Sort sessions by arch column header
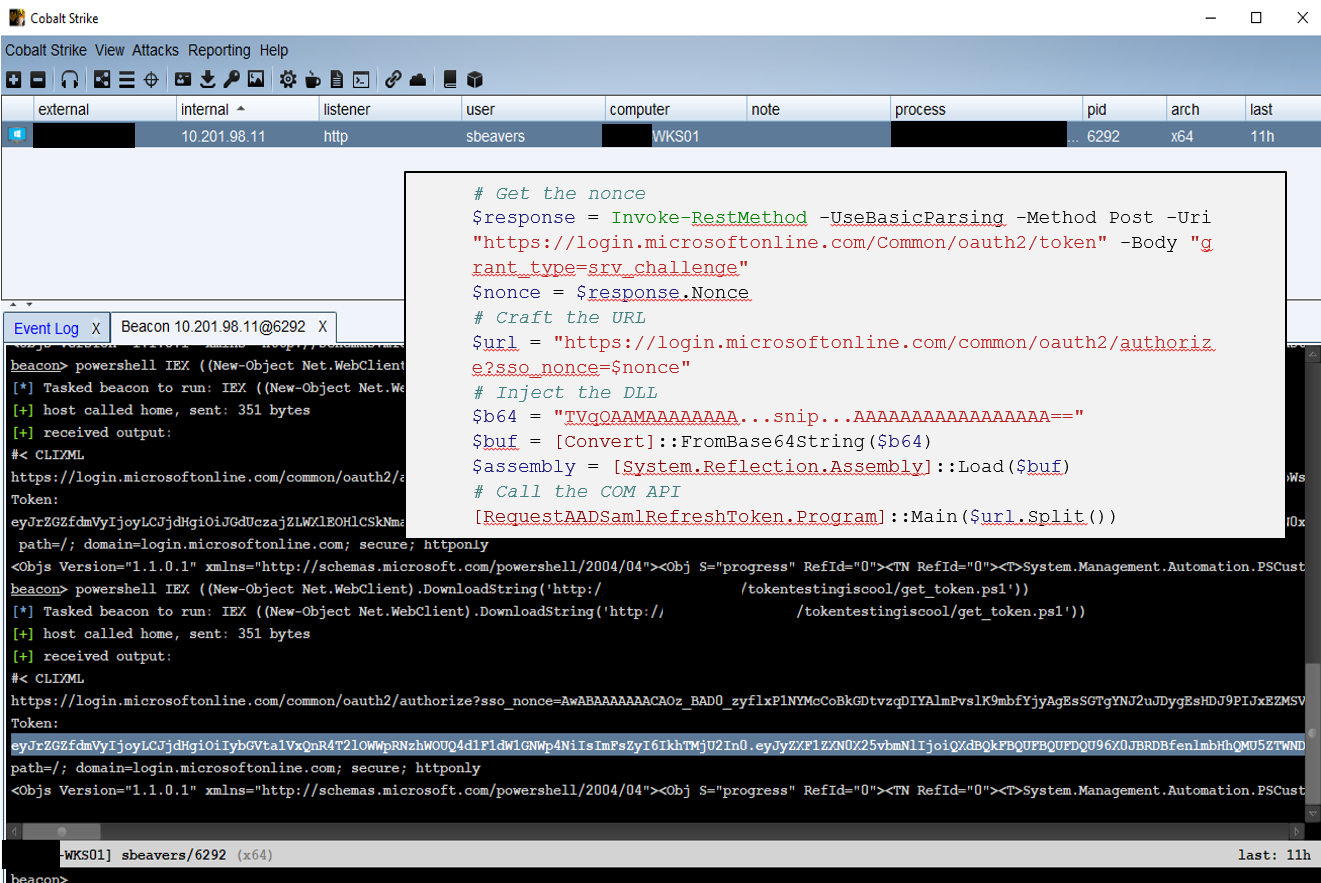 [1206, 109]
